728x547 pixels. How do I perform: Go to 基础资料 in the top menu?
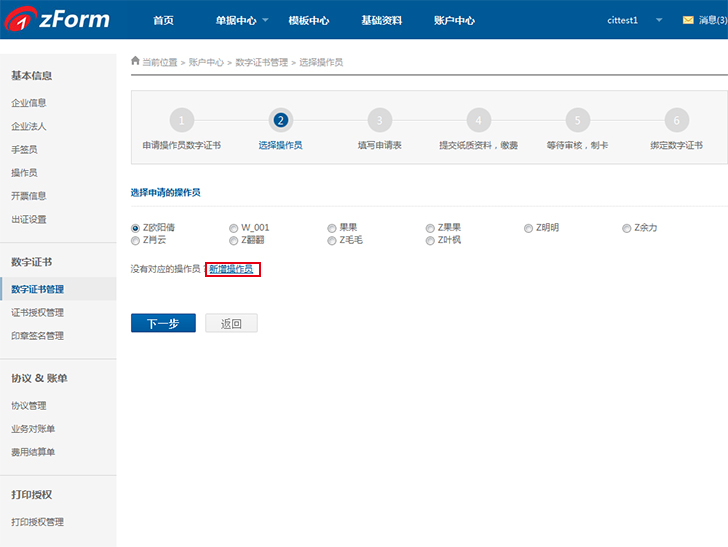coord(381,20)
